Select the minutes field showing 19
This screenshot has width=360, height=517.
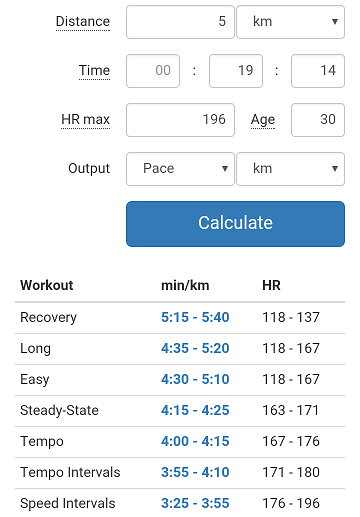[236, 71]
